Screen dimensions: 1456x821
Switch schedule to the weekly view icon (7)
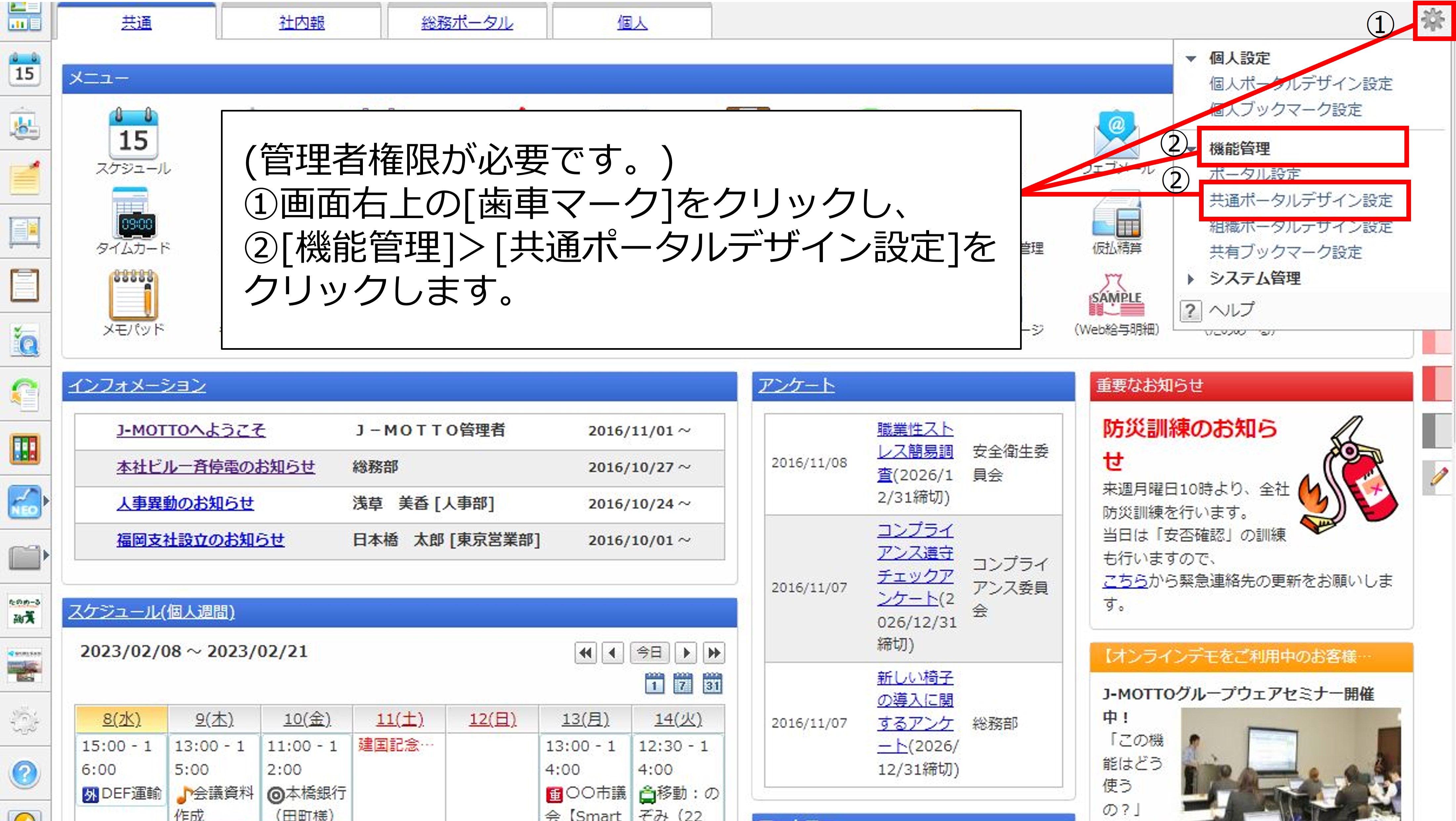683,684
